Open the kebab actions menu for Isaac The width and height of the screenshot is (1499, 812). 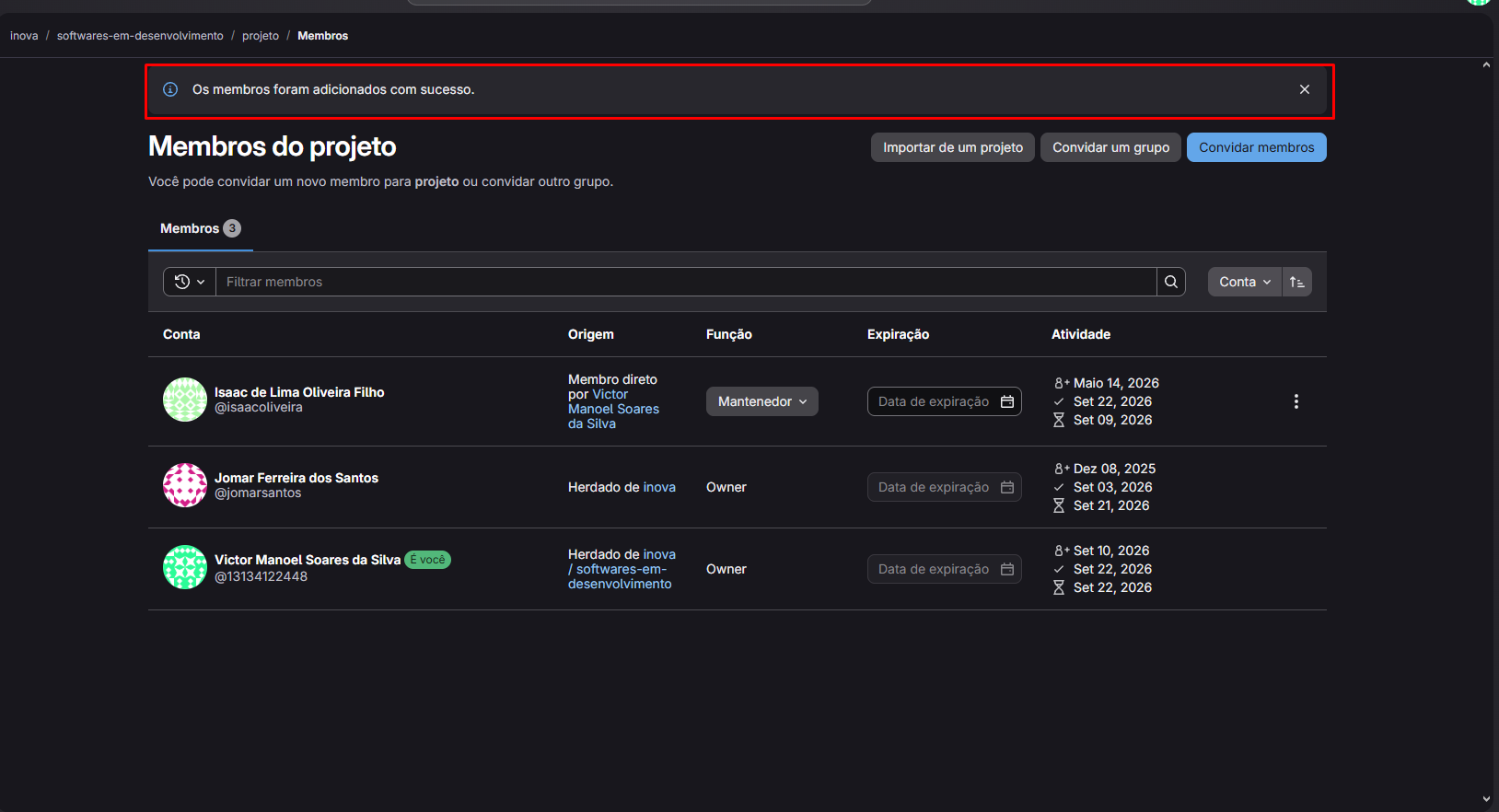(x=1296, y=401)
